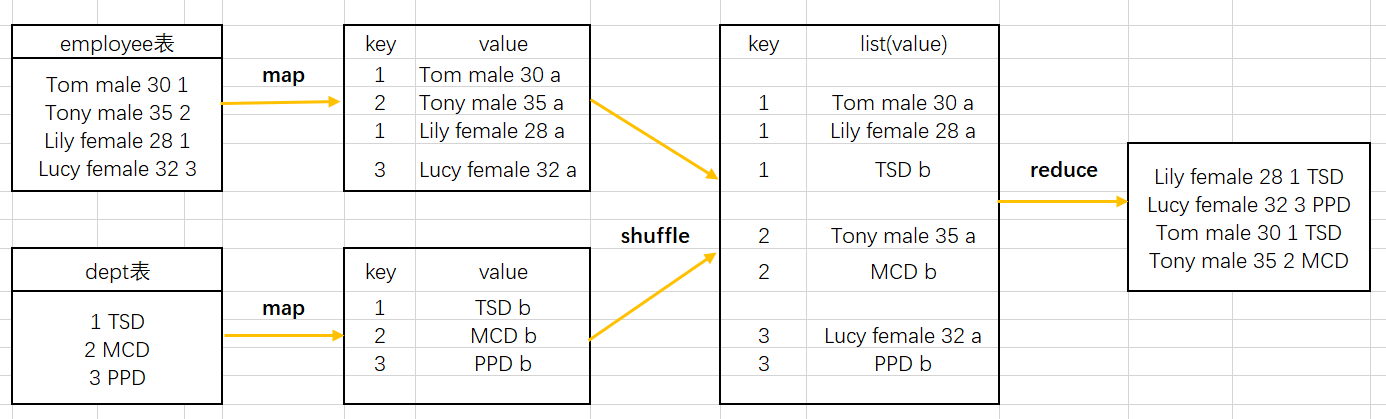Click 'PPD b' in dept map output
This screenshot has width=1386, height=419.
[x=503, y=364]
